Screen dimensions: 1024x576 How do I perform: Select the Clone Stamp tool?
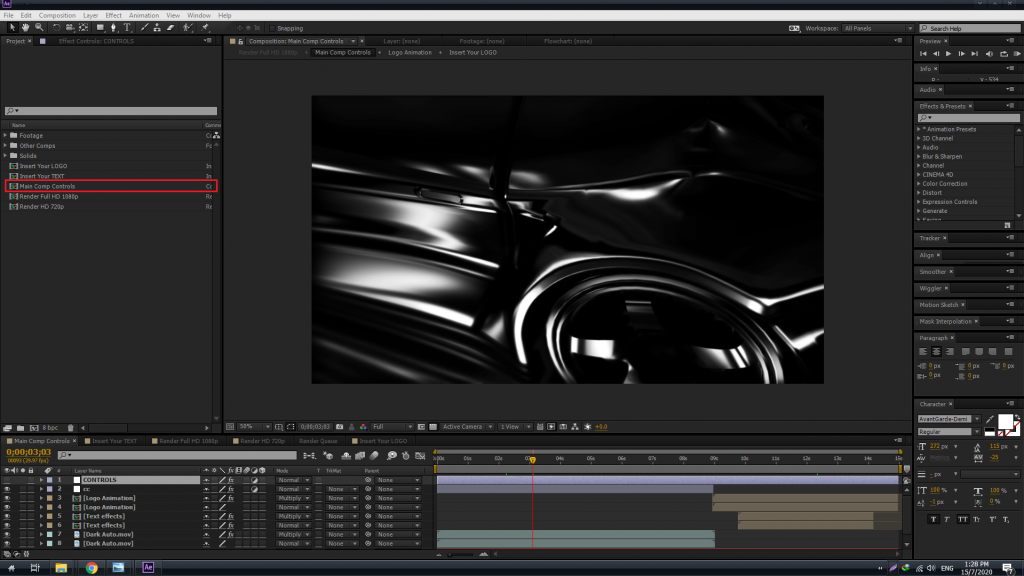[157, 27]
